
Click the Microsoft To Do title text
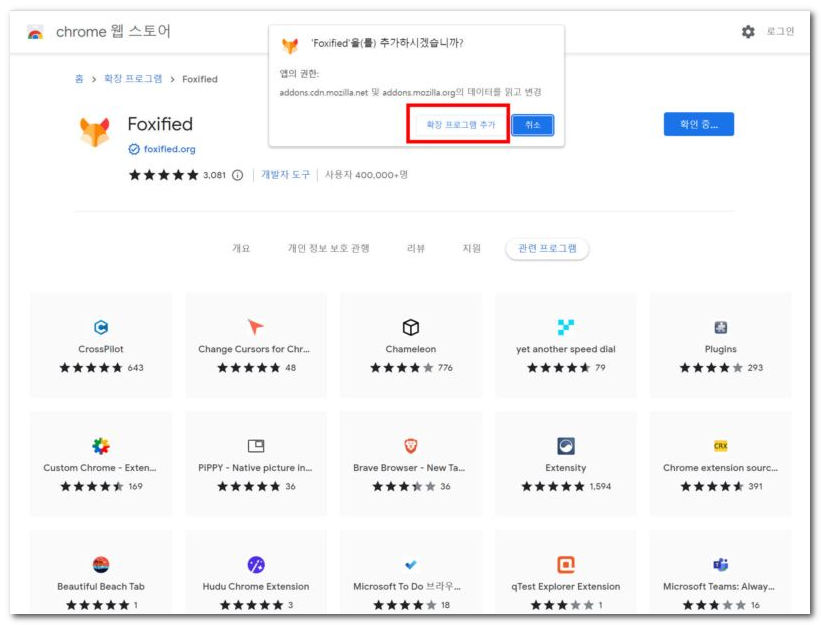[407, 587]
